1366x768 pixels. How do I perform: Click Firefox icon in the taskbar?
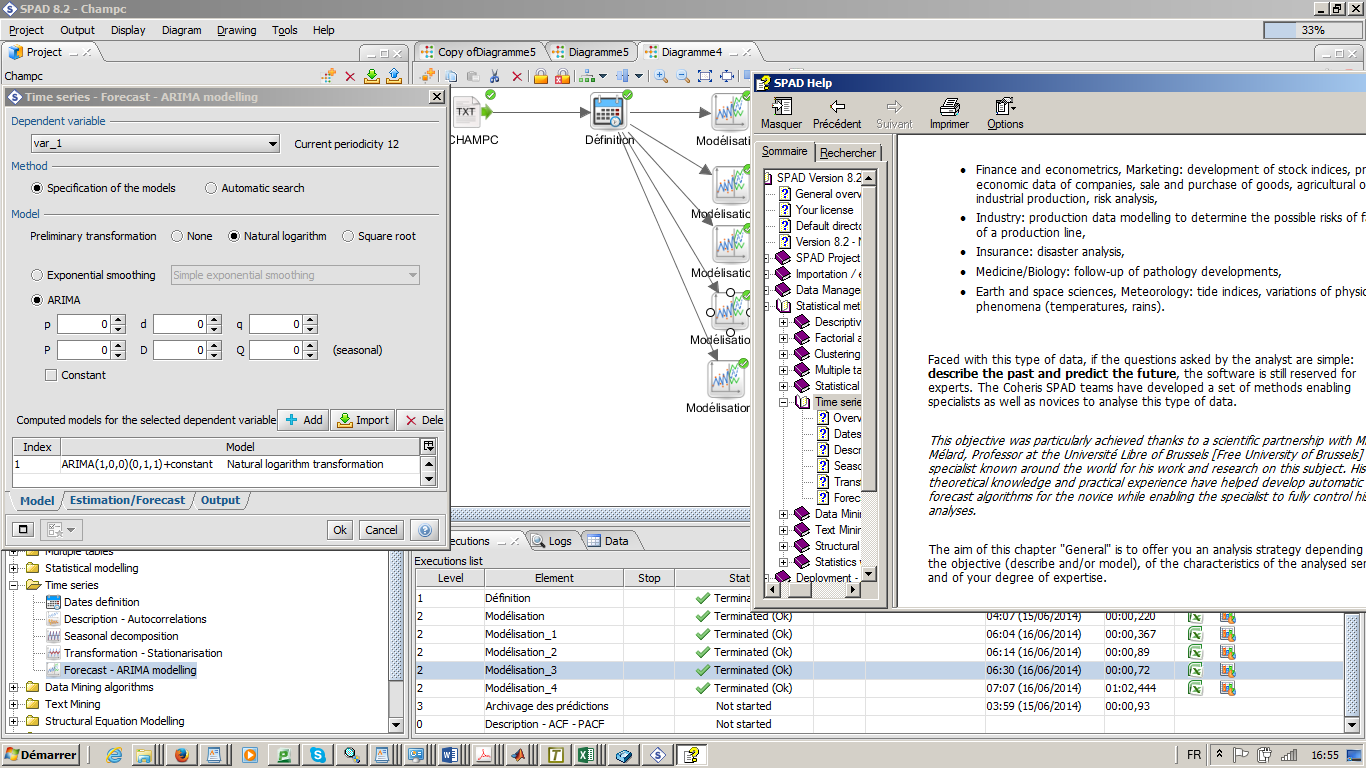coord(181,755)
